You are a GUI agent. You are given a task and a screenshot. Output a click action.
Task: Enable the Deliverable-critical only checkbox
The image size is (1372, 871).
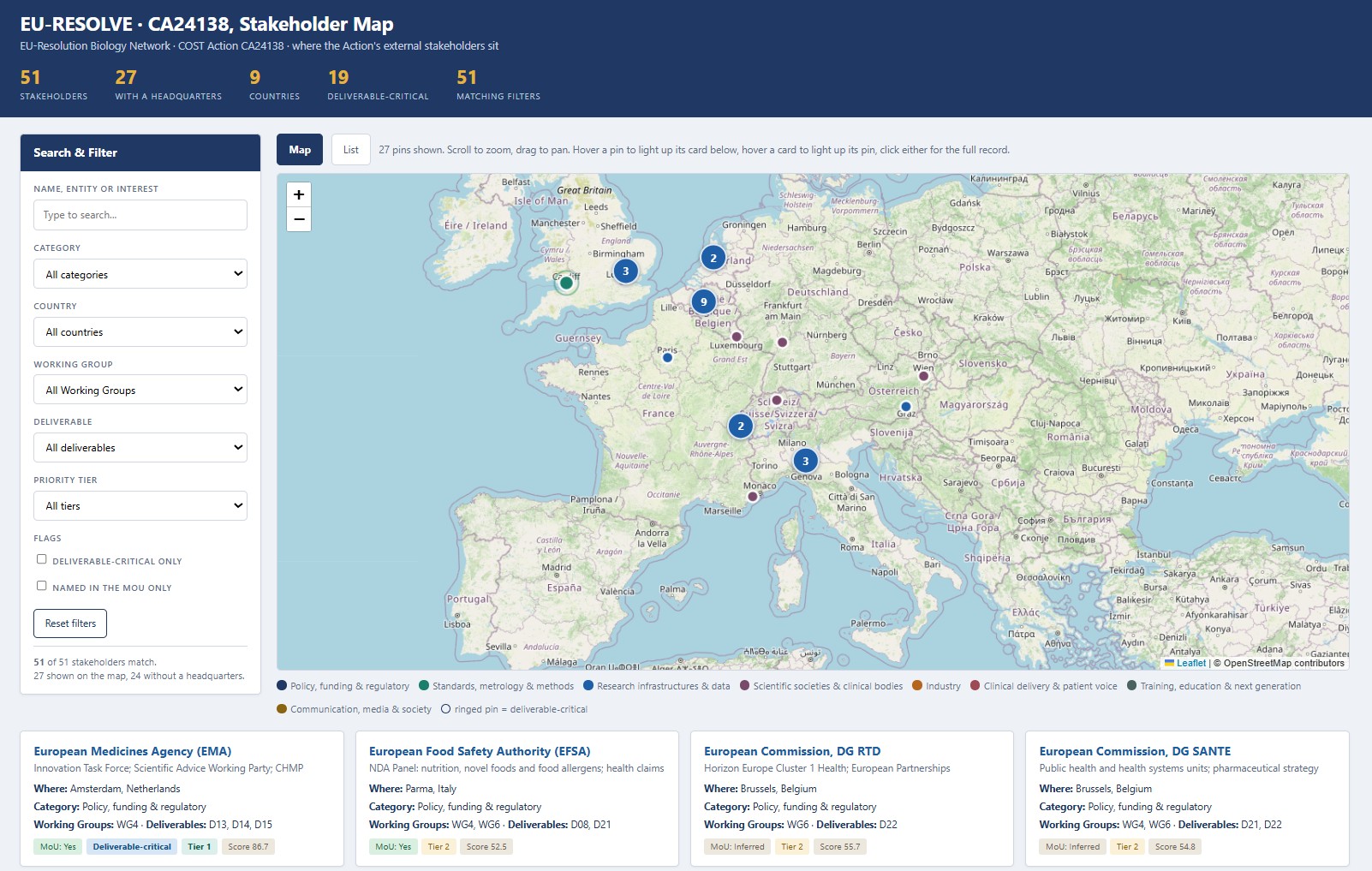click(x=41, y=559)
